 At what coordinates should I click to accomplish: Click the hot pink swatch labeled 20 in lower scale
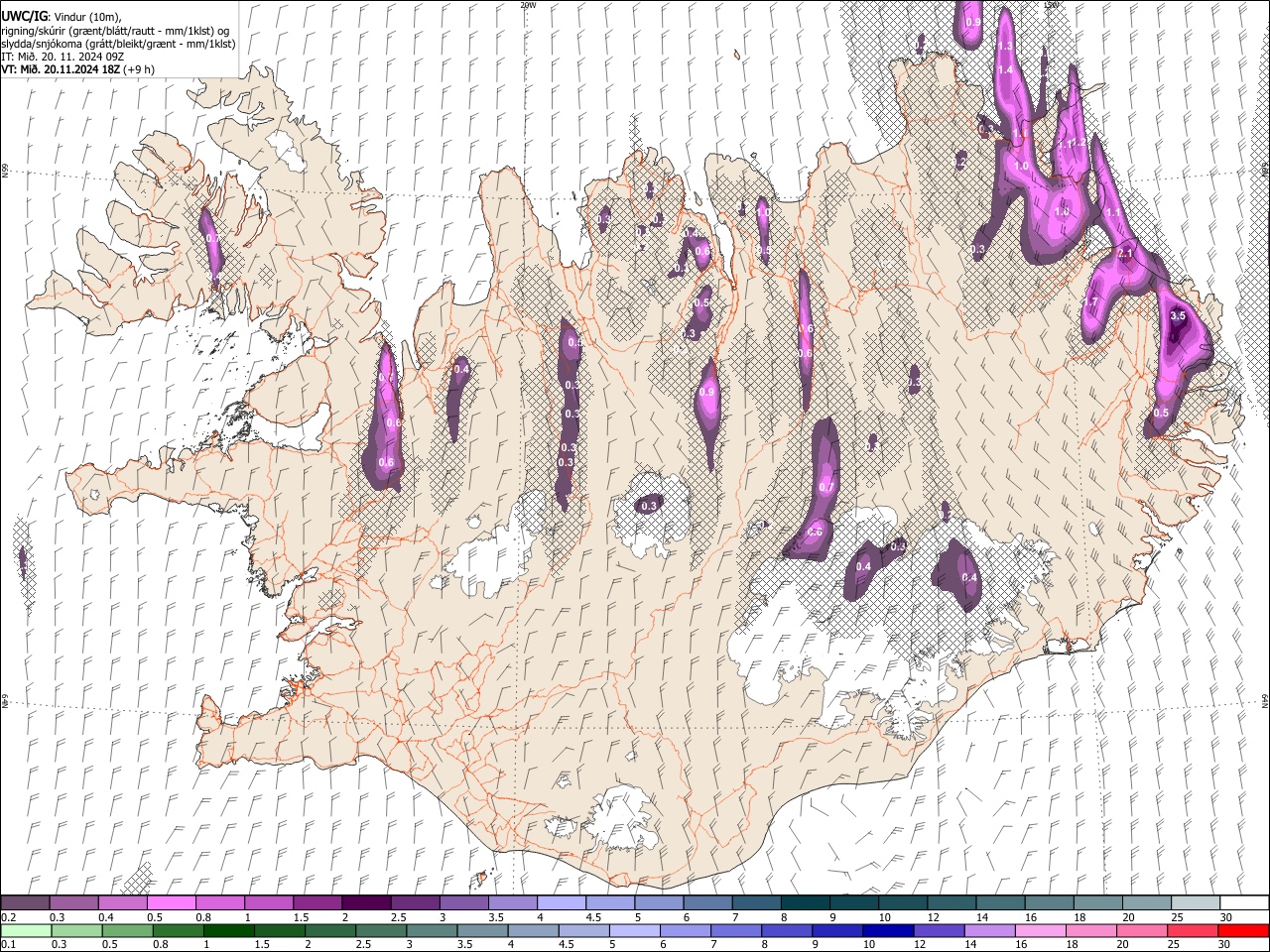1141,930
